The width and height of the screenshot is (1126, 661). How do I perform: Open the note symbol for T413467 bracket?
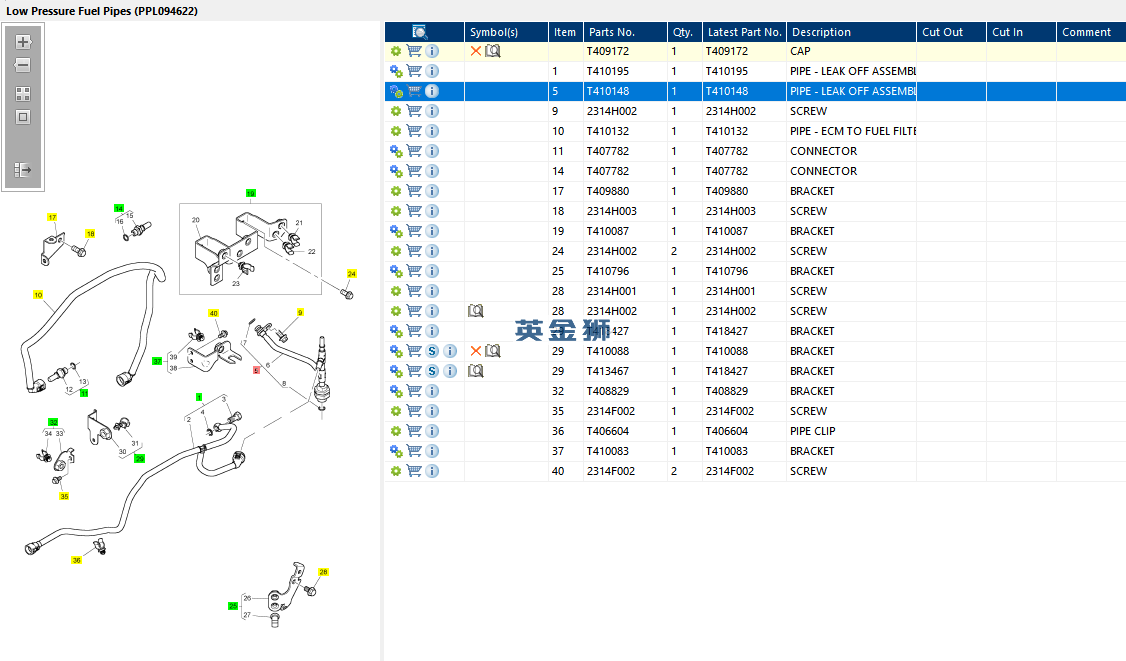pyautogui.click(x=475, y=371)
